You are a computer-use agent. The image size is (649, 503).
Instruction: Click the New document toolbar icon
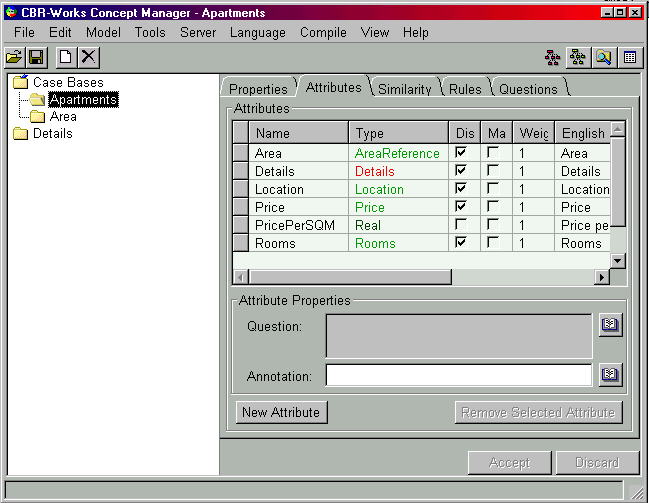66,57
